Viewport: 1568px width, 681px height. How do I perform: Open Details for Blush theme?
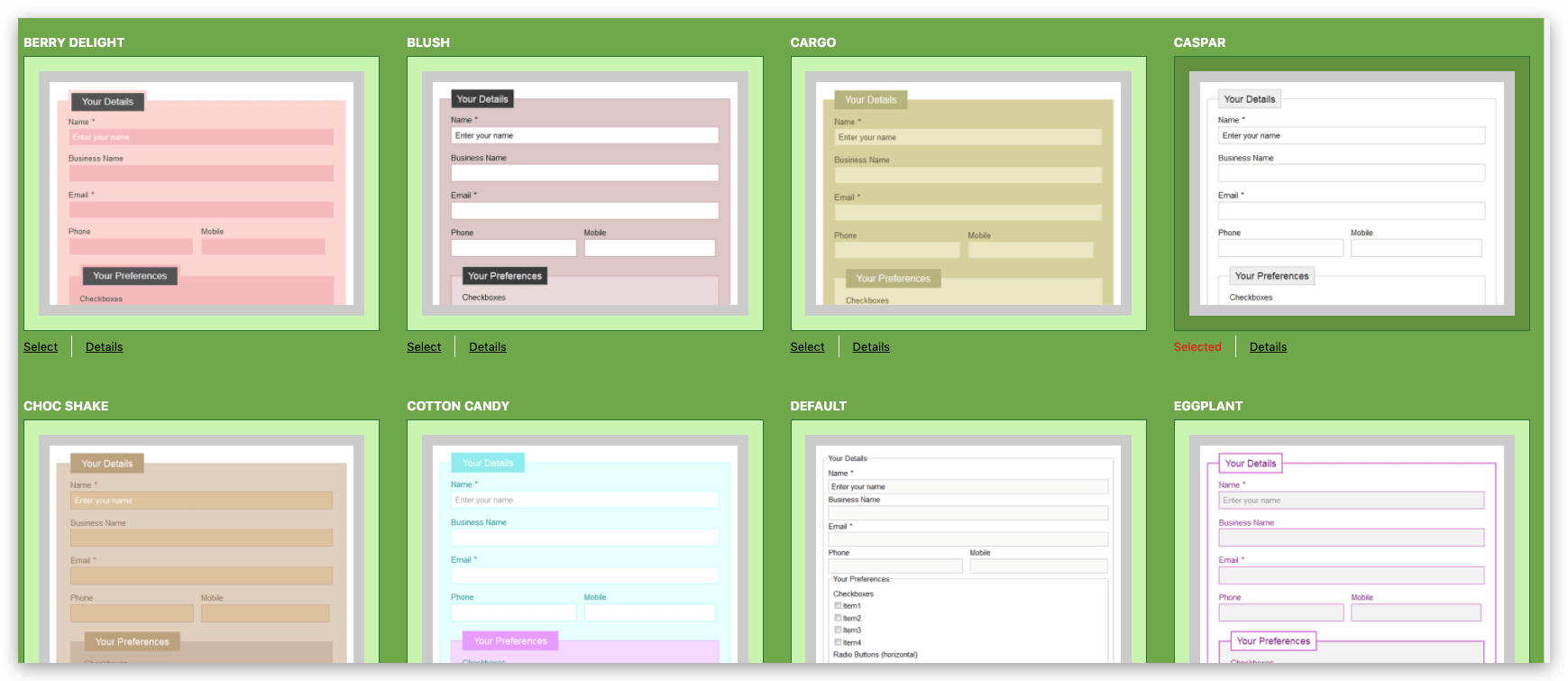[x=488, y=347]
